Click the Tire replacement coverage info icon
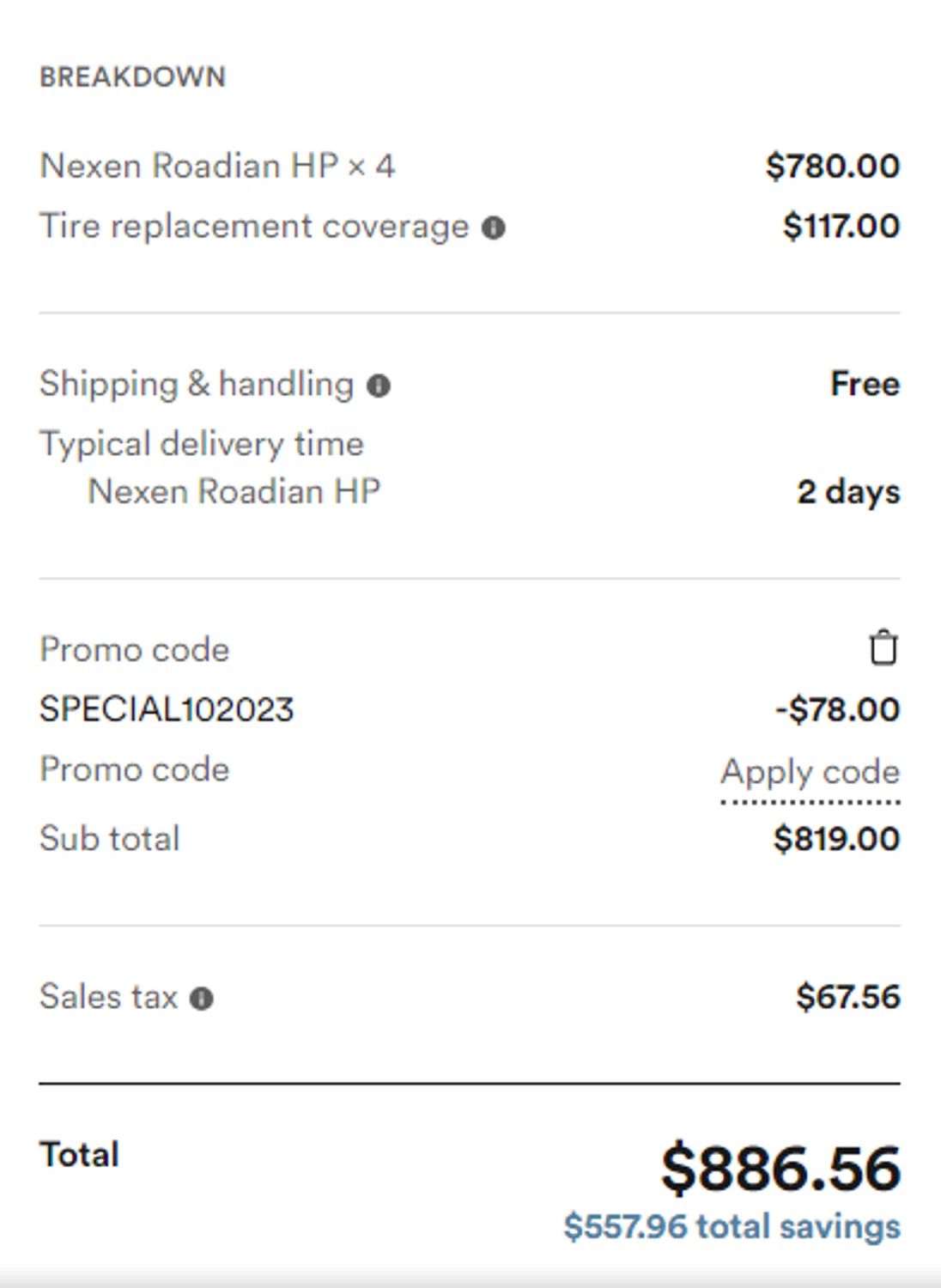The image size is (941, 1288). [494, 228]
